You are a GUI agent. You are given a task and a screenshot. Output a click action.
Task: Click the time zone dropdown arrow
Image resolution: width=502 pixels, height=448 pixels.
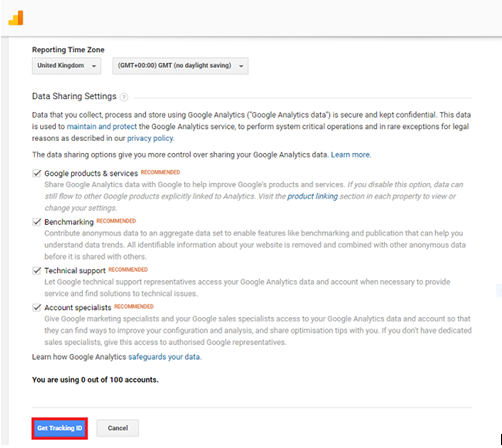pos(241,66)
